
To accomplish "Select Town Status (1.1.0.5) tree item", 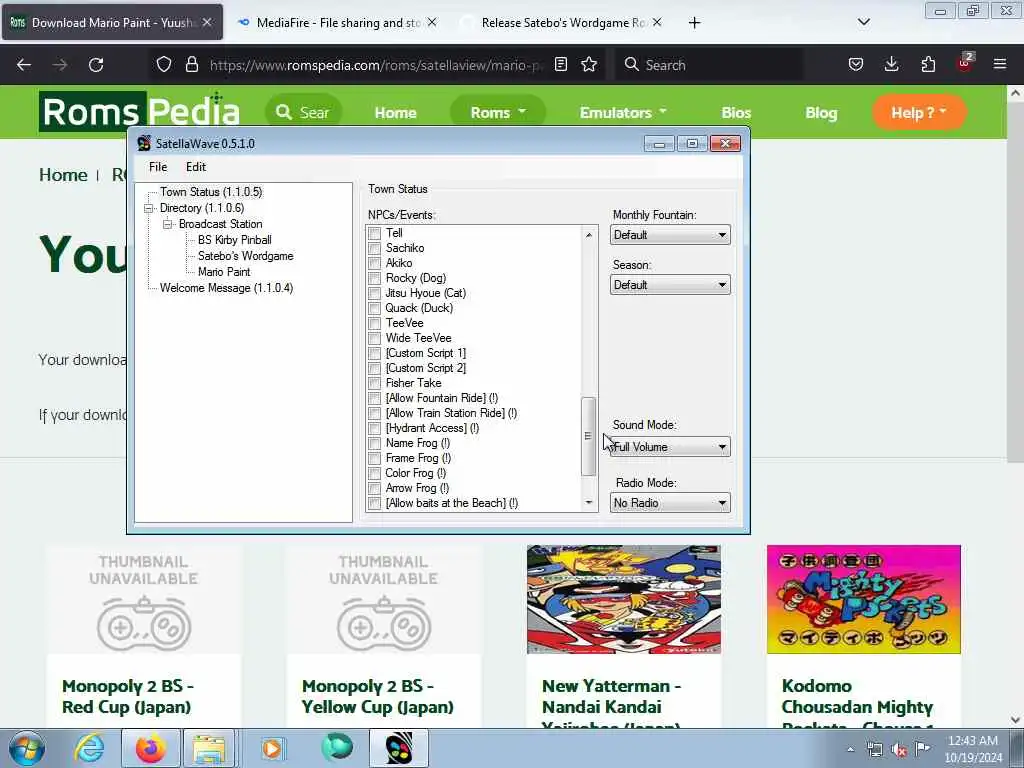I will point(211,192).
